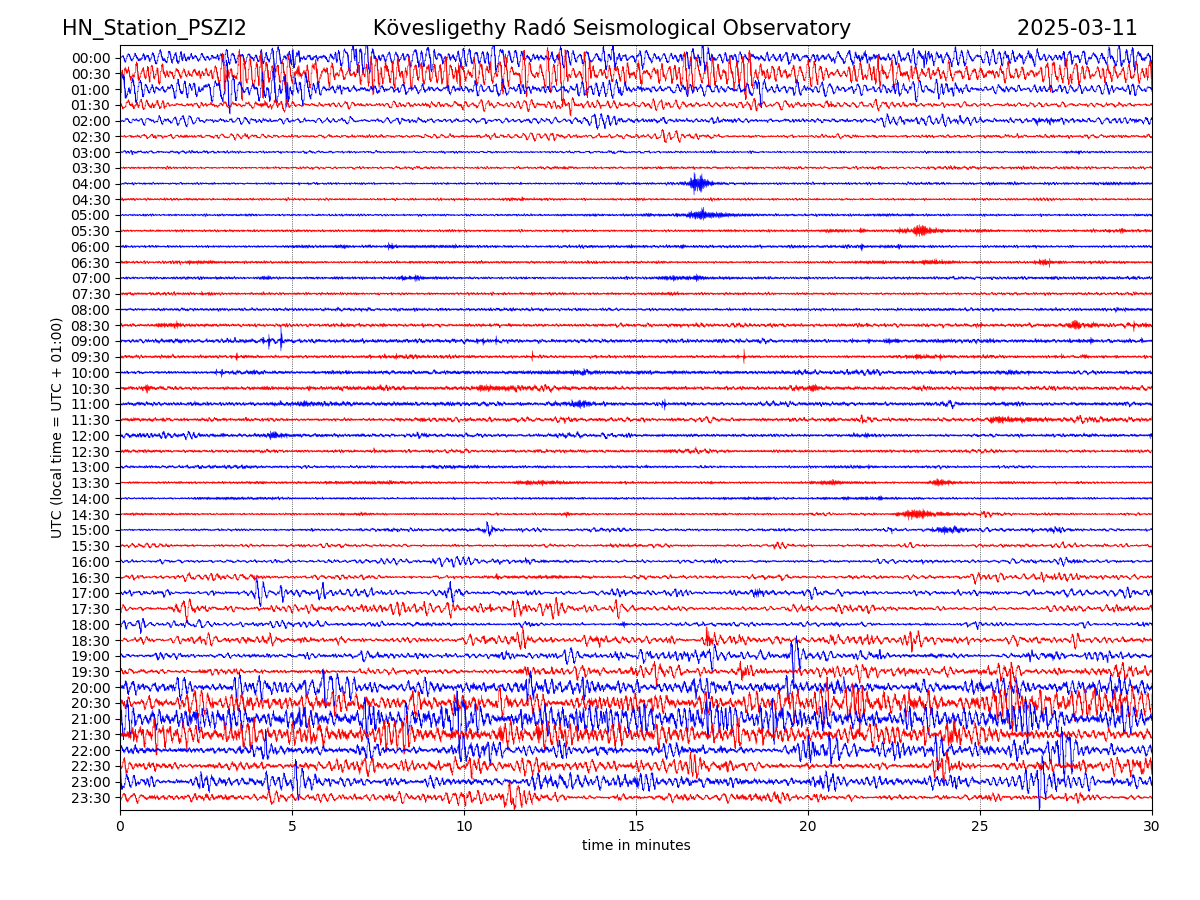
Task: Select the 23:30 row time label
Action: coord(91,798)
